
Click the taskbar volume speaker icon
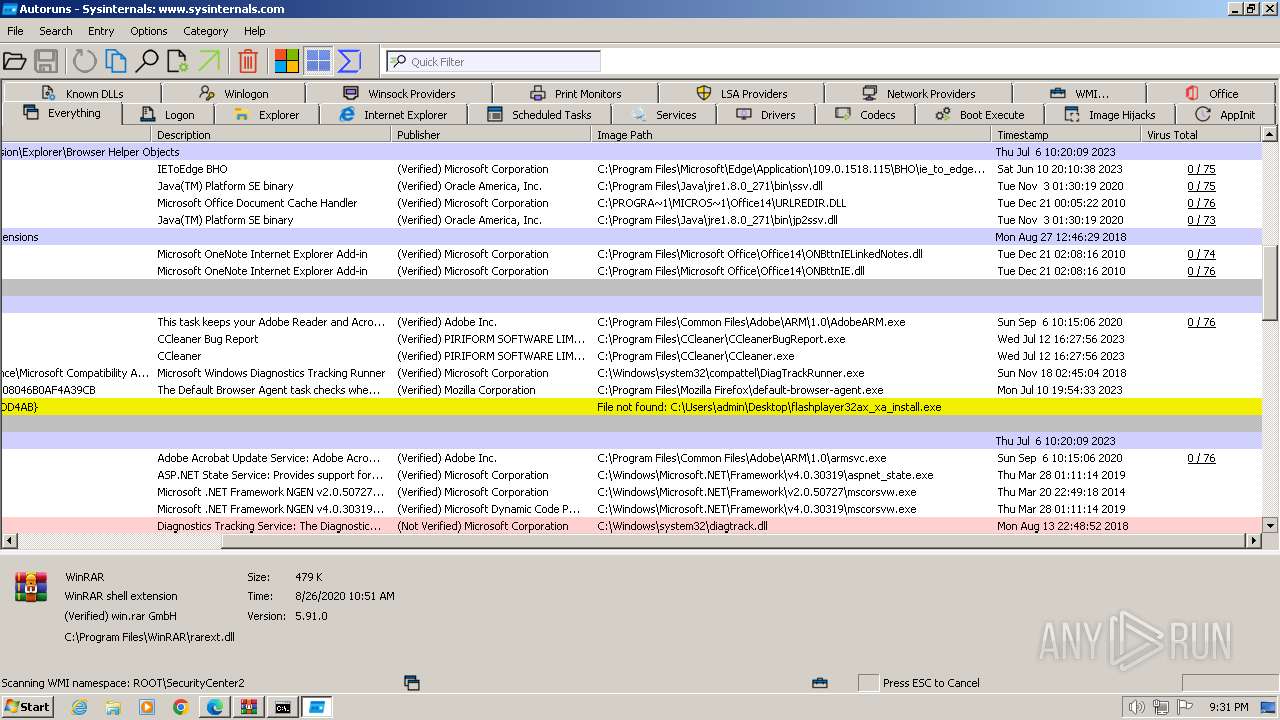1136,708
